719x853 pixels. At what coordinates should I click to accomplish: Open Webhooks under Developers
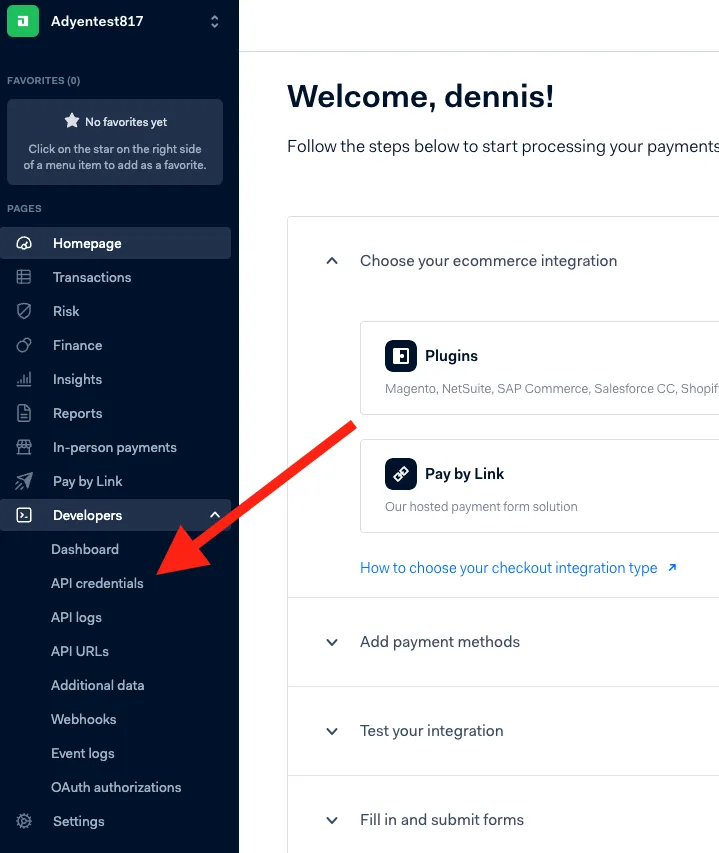[x=84, y=719]
